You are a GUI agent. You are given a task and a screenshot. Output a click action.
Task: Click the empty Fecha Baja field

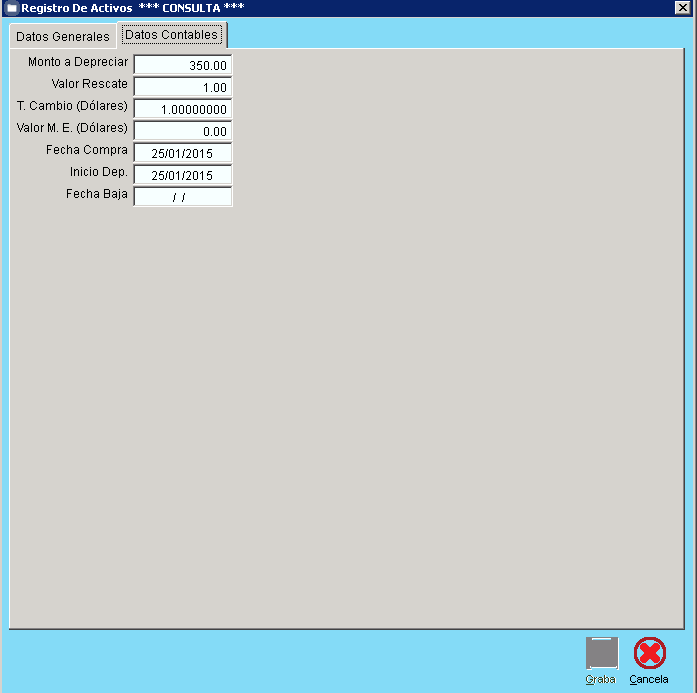(183, 197)
